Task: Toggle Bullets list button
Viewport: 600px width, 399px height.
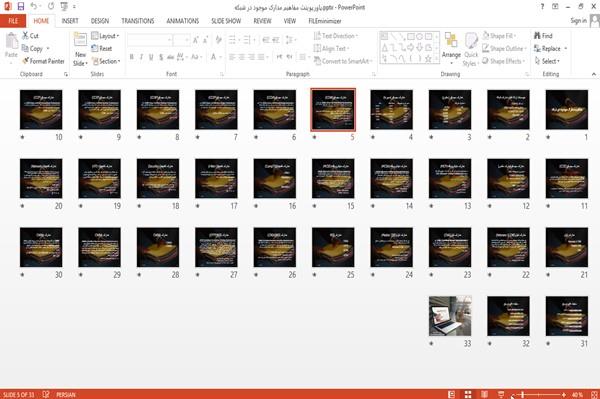Action: pyautogui.click(x=232, y=40)
